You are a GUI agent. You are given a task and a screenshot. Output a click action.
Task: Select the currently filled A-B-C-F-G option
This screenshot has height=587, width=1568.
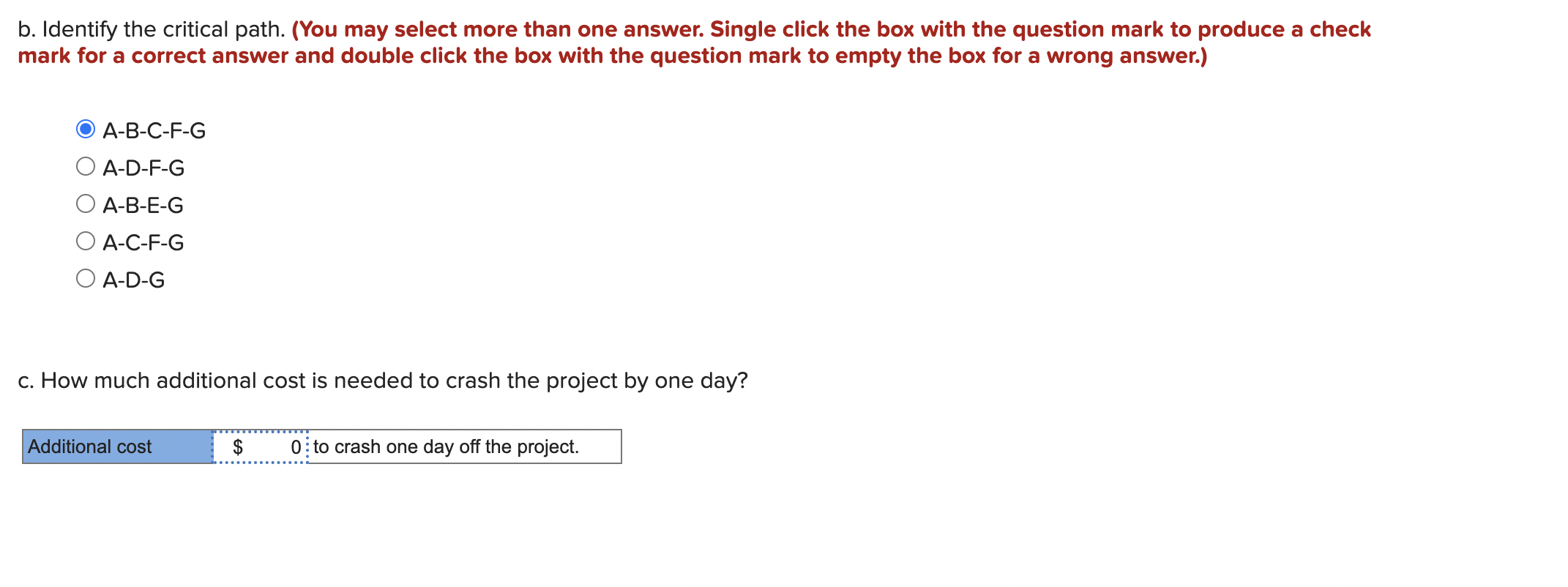[x=86, y=130]
